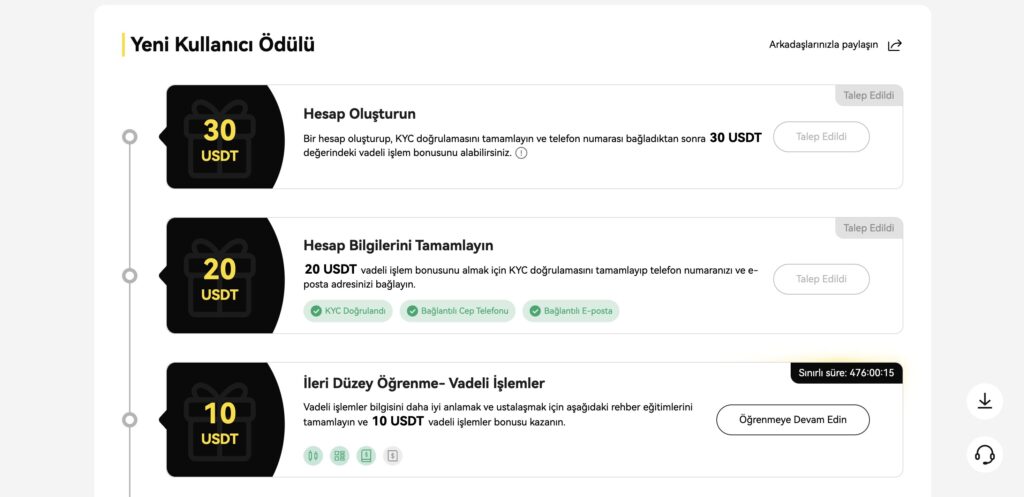
Task: Open the info tooltip icon after 'alabilirsiniz'
Action: coord(521,153)
